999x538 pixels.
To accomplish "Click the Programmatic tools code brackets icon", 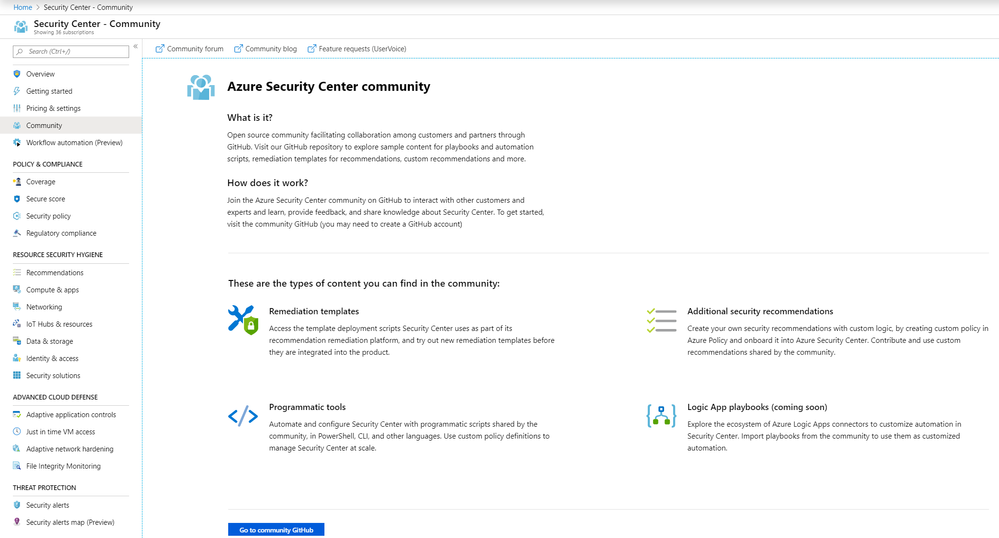I will pyautogui.click(x=243, y=416).
